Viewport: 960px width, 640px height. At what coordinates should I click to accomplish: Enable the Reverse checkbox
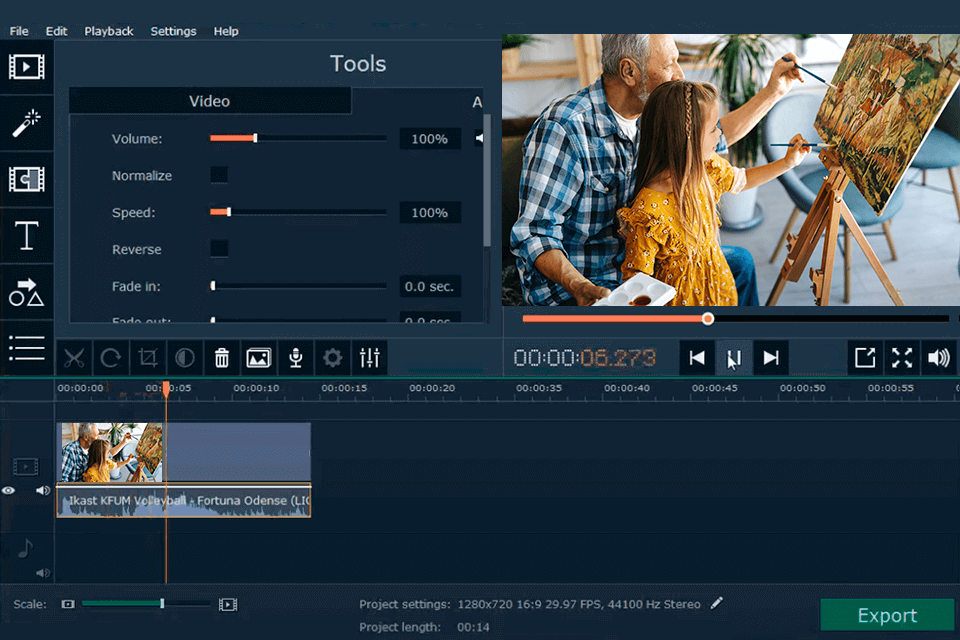click(x=219, y=249)
